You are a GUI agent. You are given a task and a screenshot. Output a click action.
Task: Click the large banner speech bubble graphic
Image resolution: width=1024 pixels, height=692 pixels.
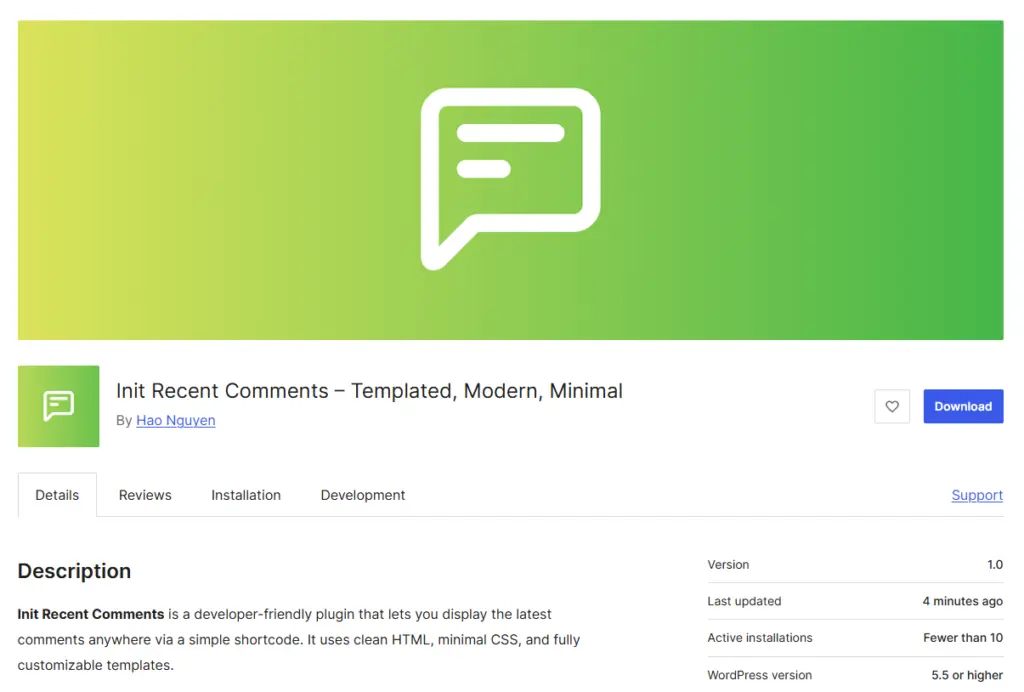pos(511,179)
